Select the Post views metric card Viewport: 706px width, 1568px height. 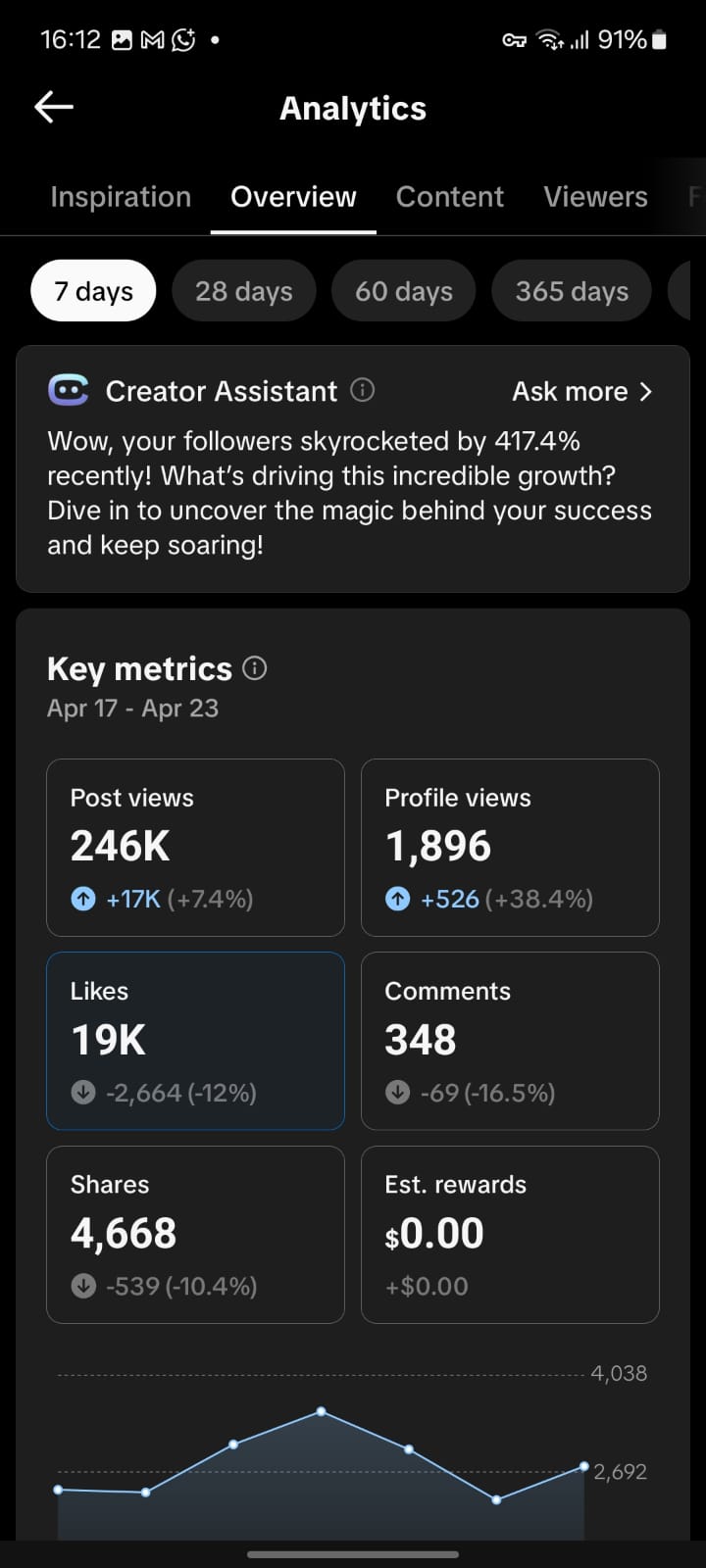click(195, 847)
